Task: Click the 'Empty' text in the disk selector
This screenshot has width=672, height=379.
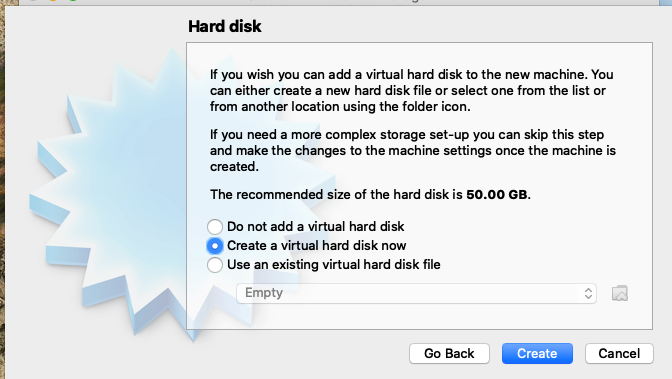Action: 264,293
